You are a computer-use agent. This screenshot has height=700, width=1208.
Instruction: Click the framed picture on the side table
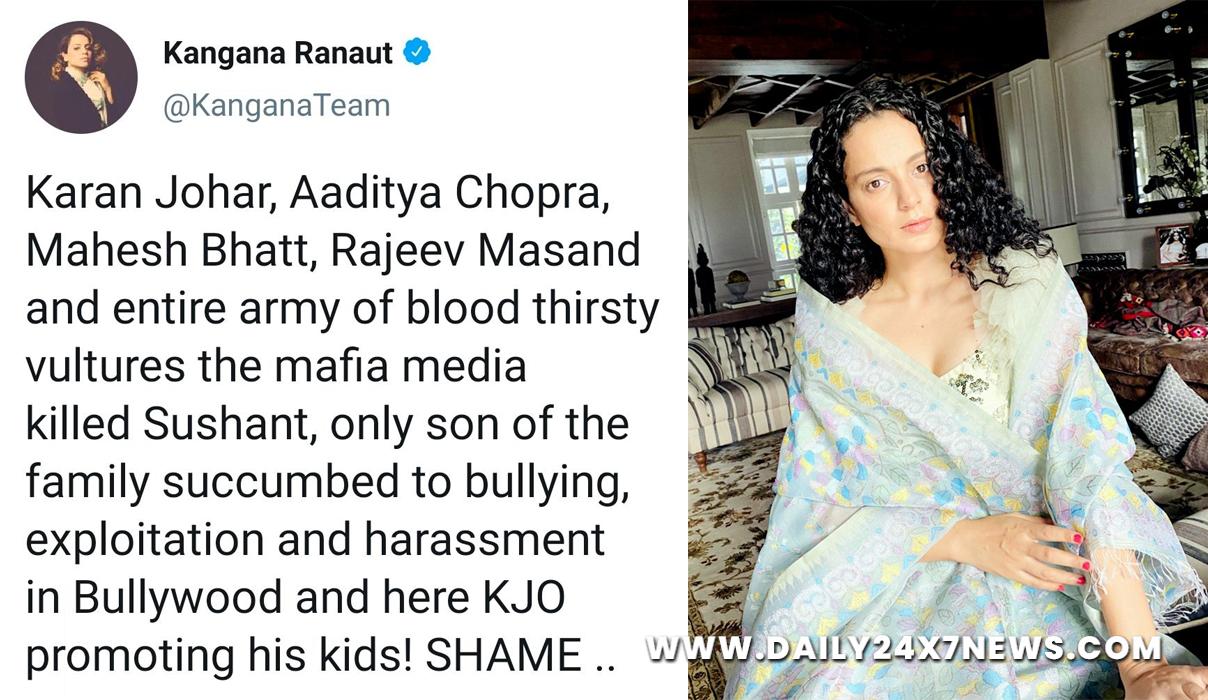click(1173, 245)
